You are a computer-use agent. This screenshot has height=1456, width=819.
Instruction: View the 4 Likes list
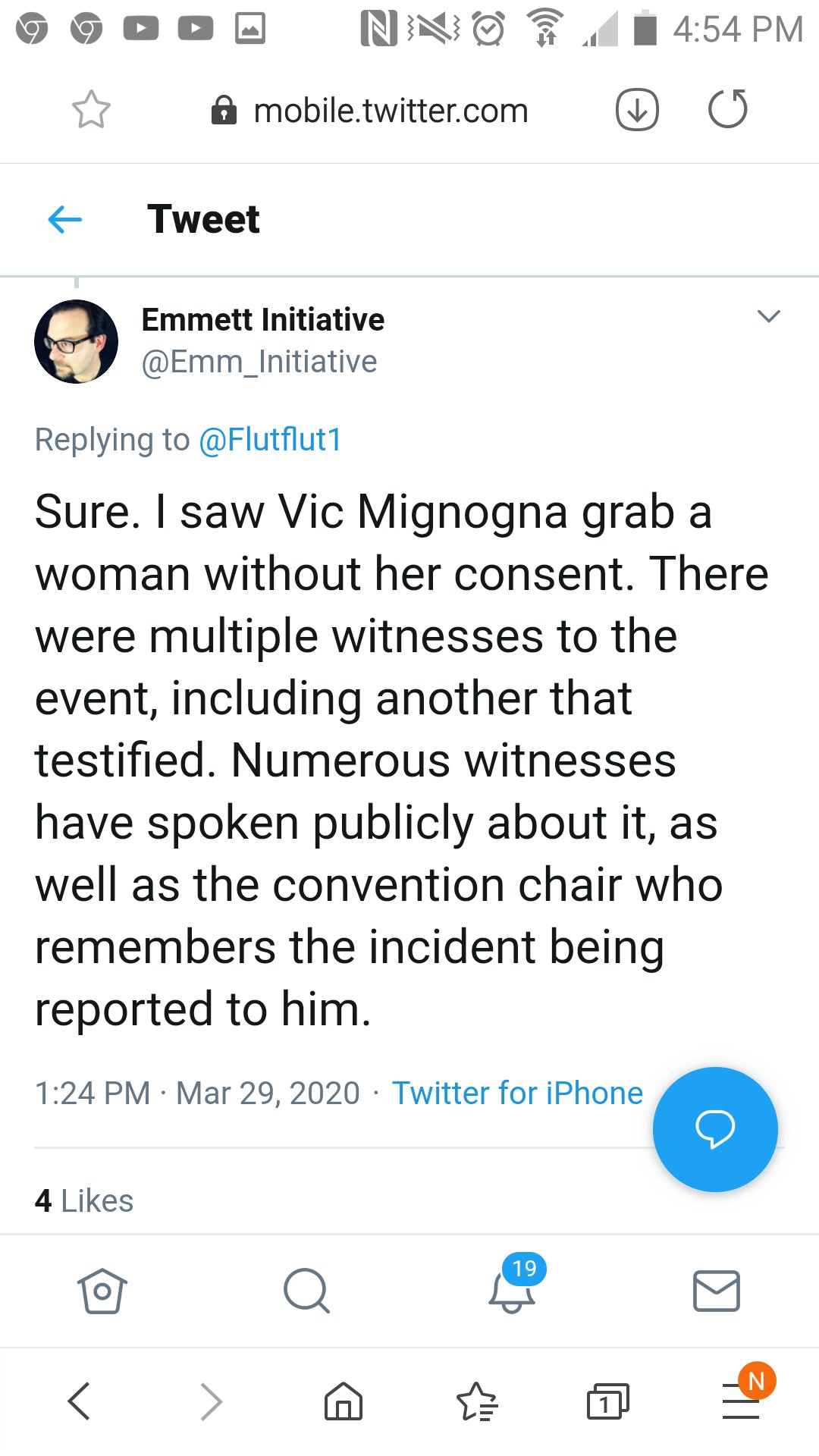tap(84, 1201)
